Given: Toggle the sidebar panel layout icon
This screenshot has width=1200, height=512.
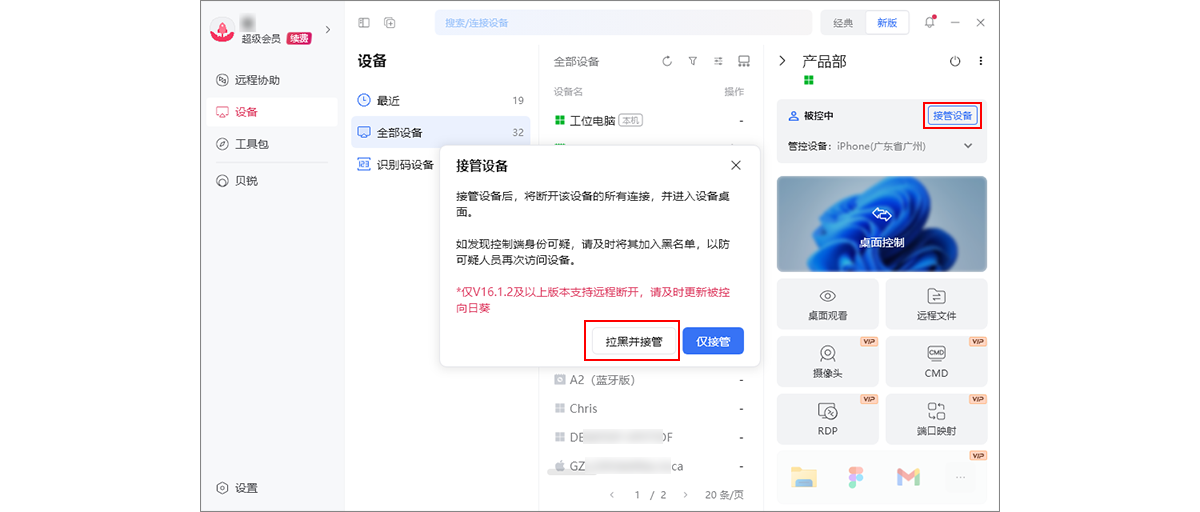Looking at the screenshot, I should pyautogui.click(x=364, y=22).
